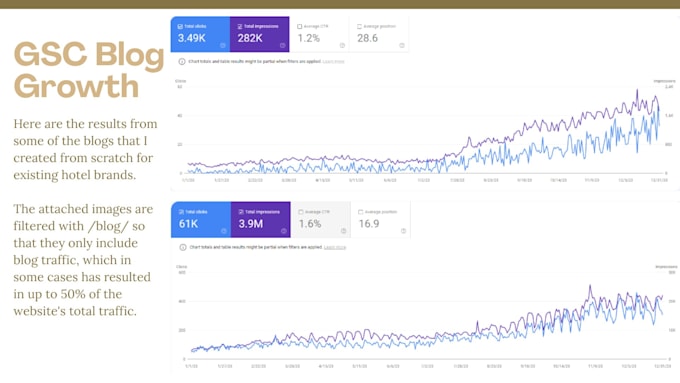Open help icon on the 282K impressions card
This screenshot has height=383, width=680.
[282, 45]
